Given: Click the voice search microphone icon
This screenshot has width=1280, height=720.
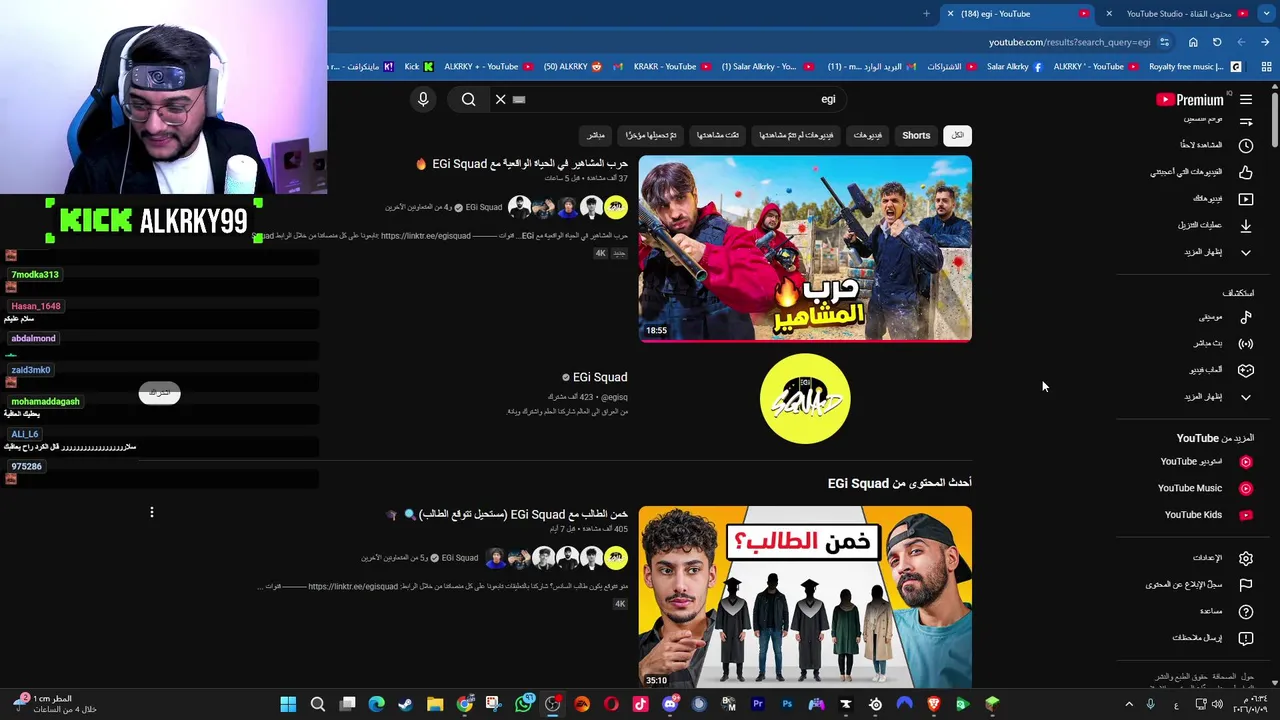Looking at the screenshot, I should click(x=423, y=99).
